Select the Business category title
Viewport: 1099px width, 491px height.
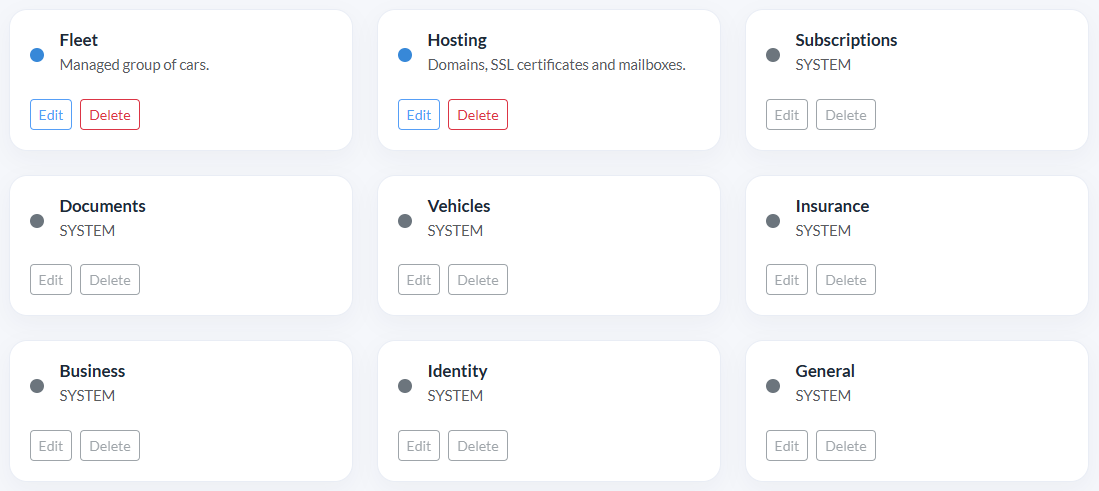coord(93,371)
